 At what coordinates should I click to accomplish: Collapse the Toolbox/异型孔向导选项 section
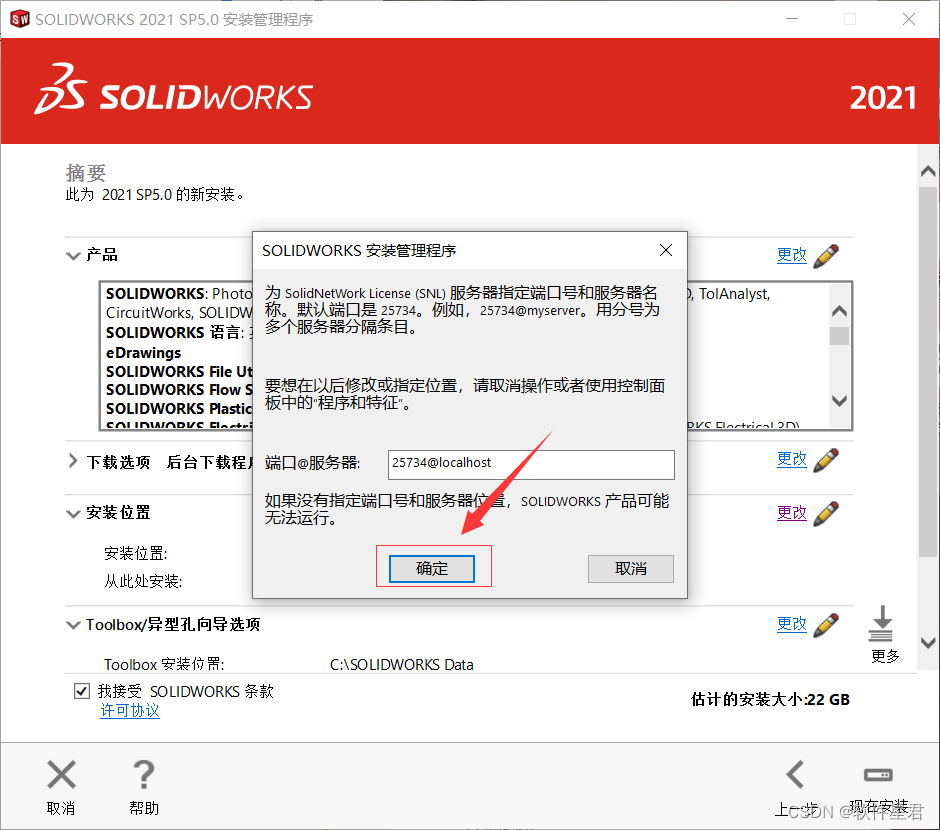point(73,625)
